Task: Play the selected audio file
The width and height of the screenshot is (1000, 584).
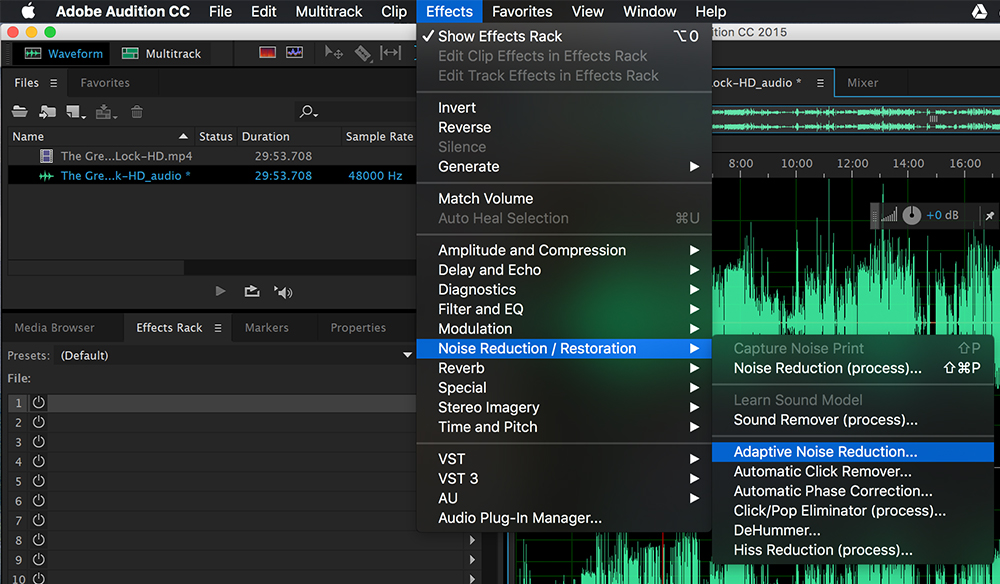Action: point(220,291)
